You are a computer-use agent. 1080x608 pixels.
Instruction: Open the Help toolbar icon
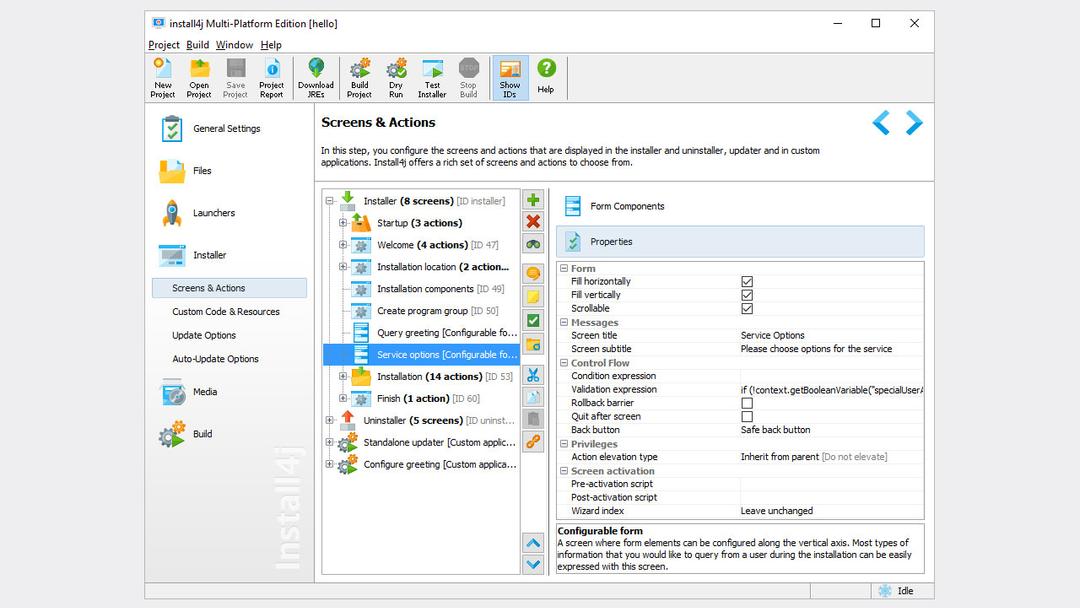546,77
